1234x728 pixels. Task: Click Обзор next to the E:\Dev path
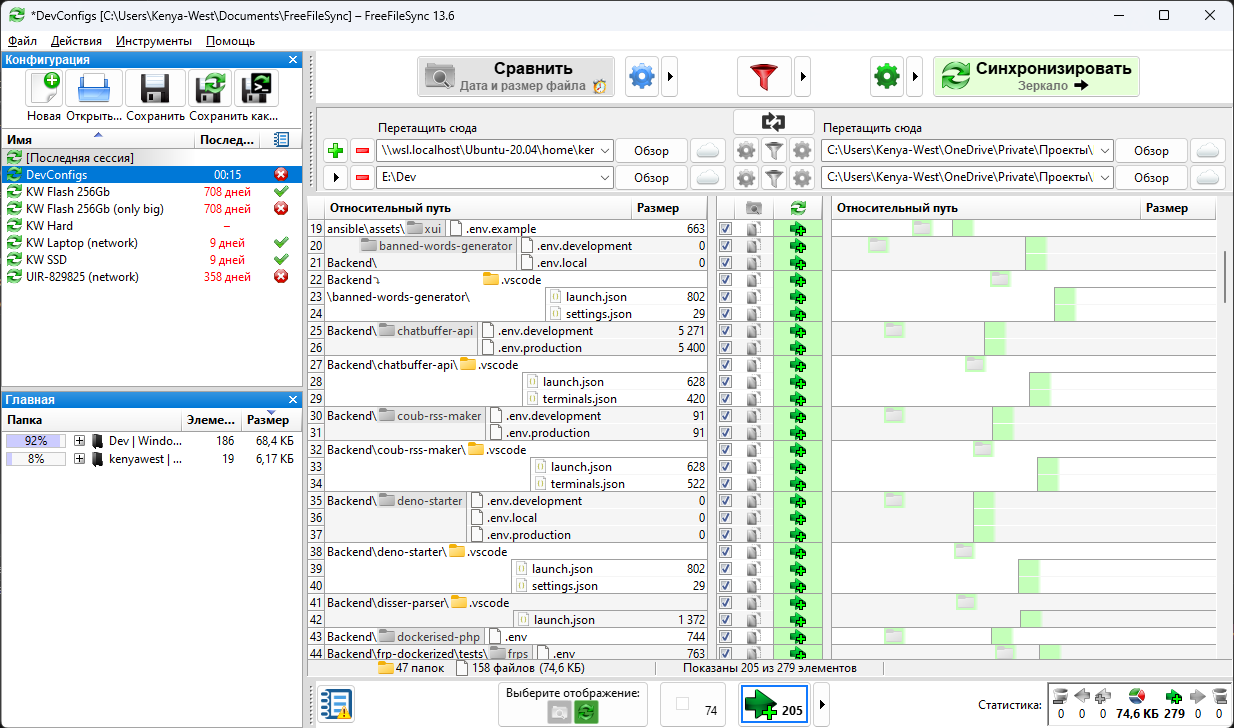pos(651,178)
